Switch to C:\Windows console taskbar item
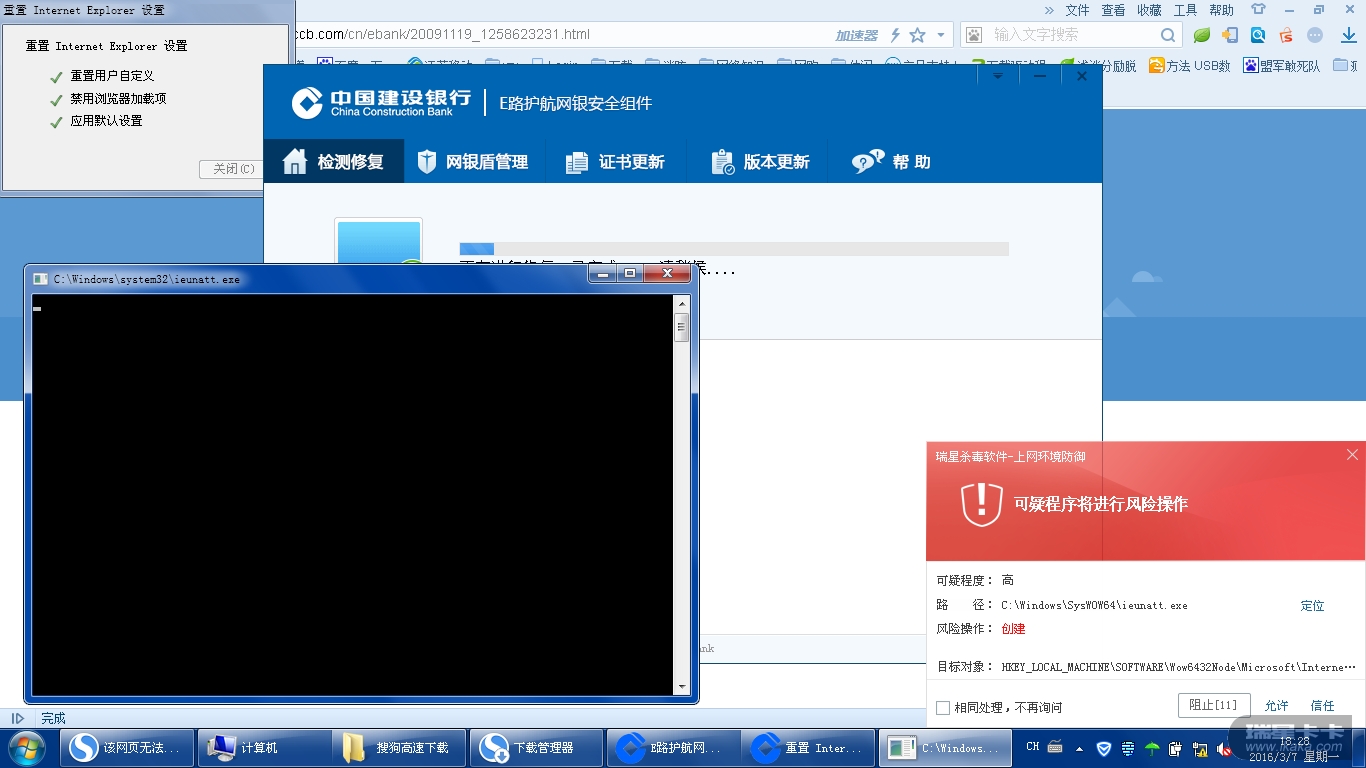Screen dimensions: 1366x768 coord(946,748)
